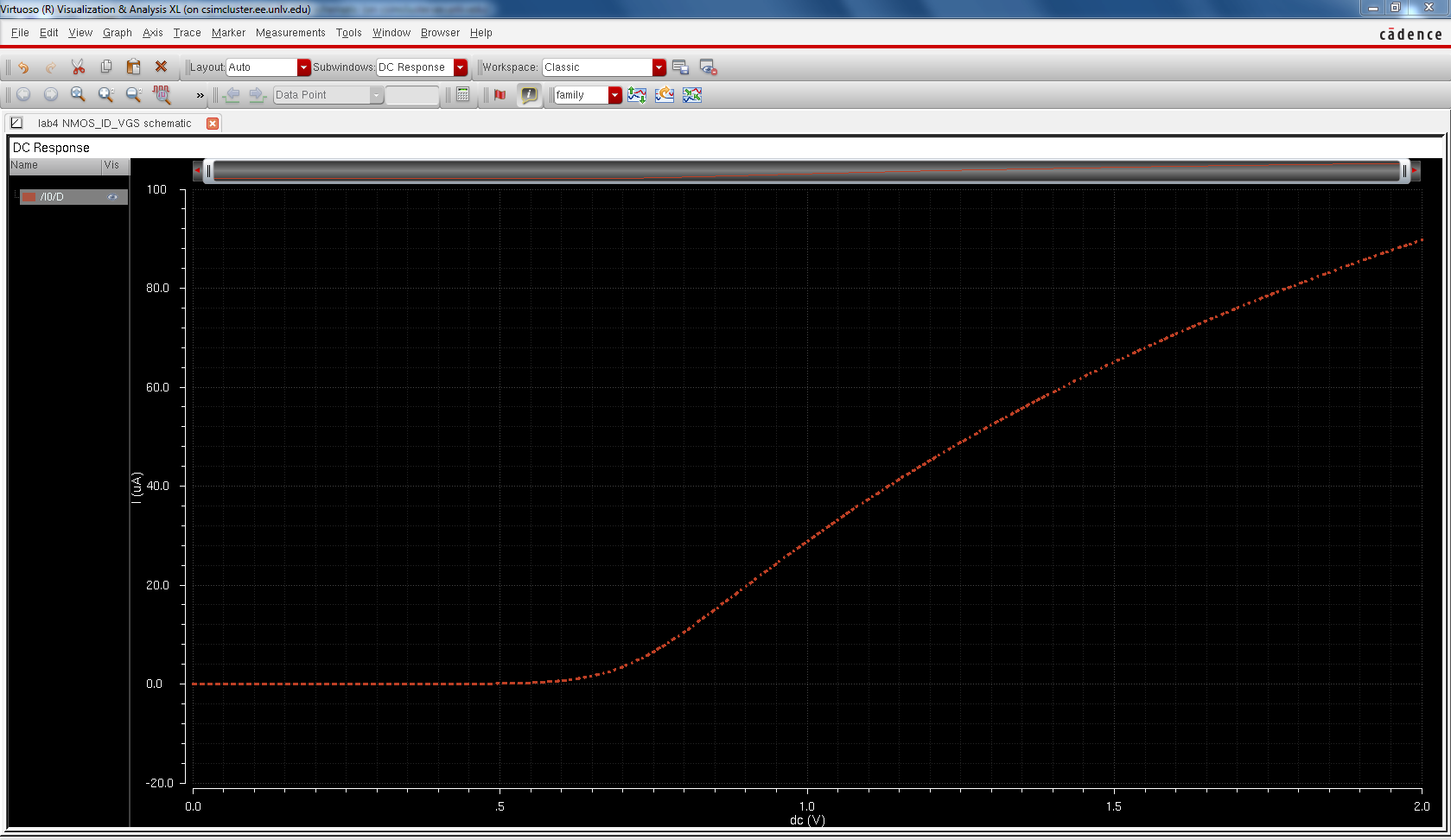Expand the toolbar overflow chevron
Image resolution: width=1451 pixels, height=840 pixels.
click(x=200, y=95)
